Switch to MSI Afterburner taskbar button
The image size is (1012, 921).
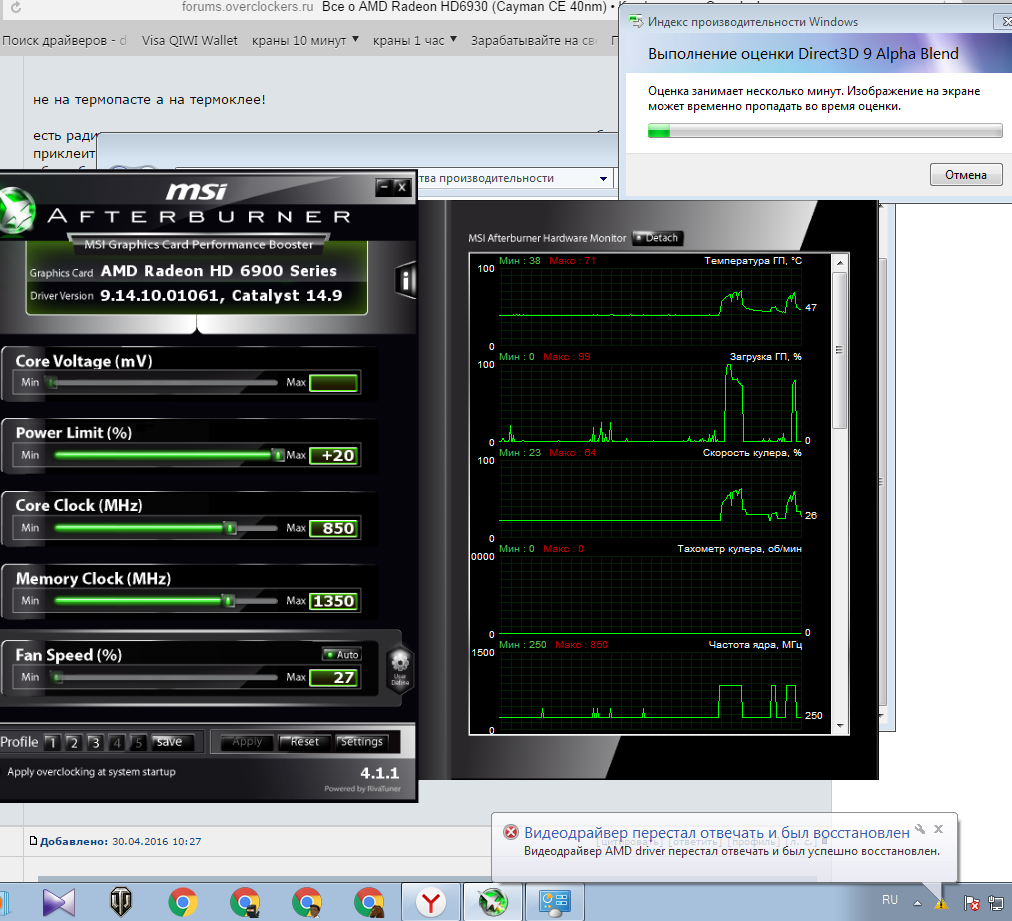point(493,902)
